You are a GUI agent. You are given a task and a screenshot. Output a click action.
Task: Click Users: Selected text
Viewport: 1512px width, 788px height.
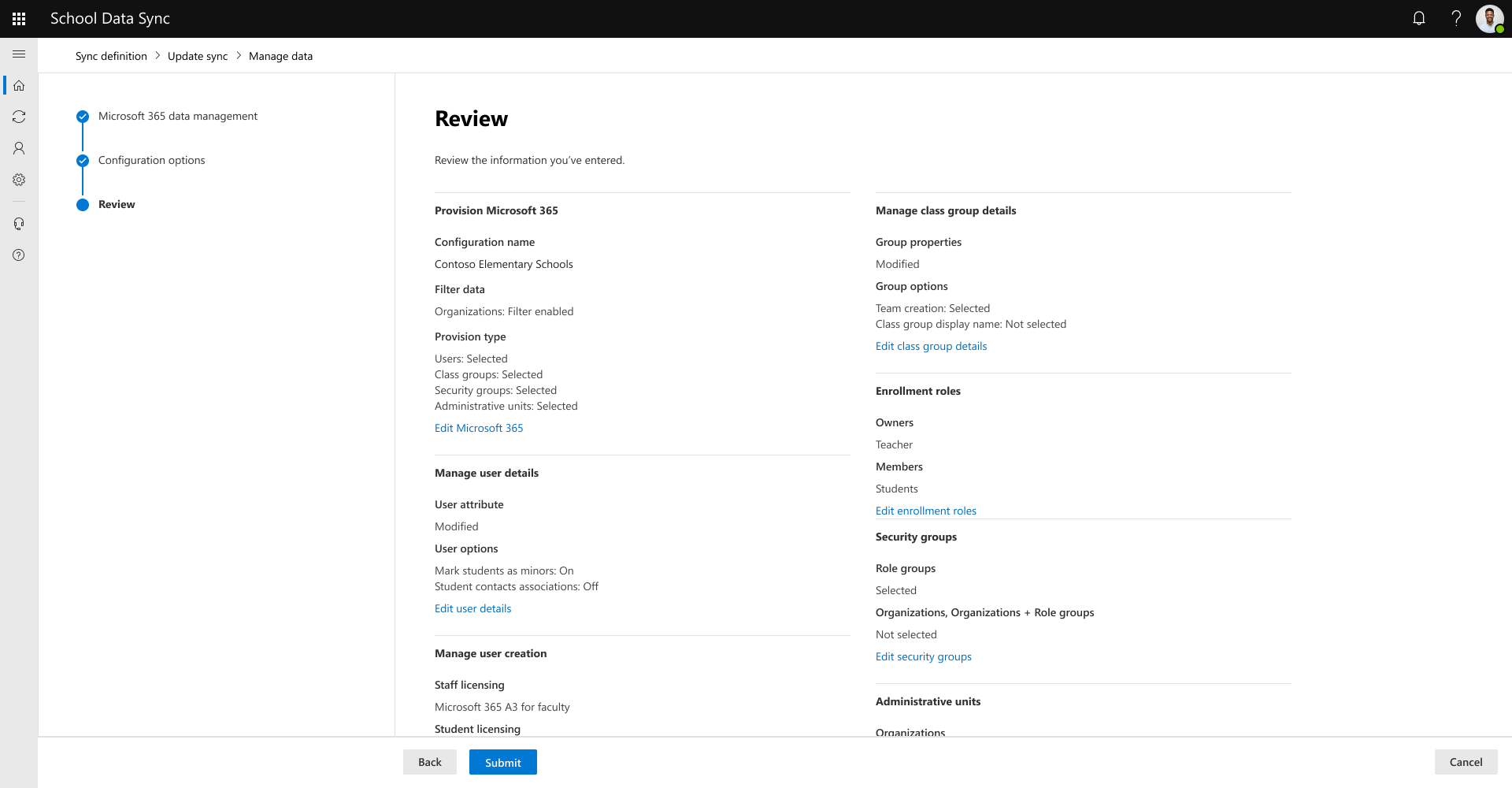click(471, 359)
